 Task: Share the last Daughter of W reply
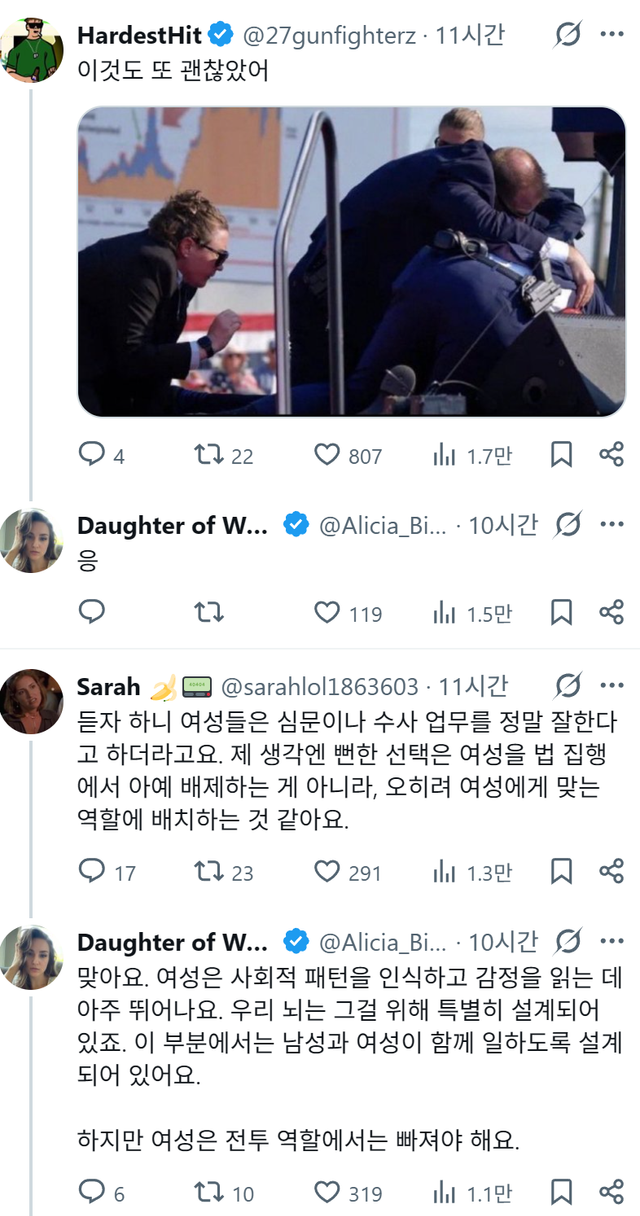coord(612,1192)
